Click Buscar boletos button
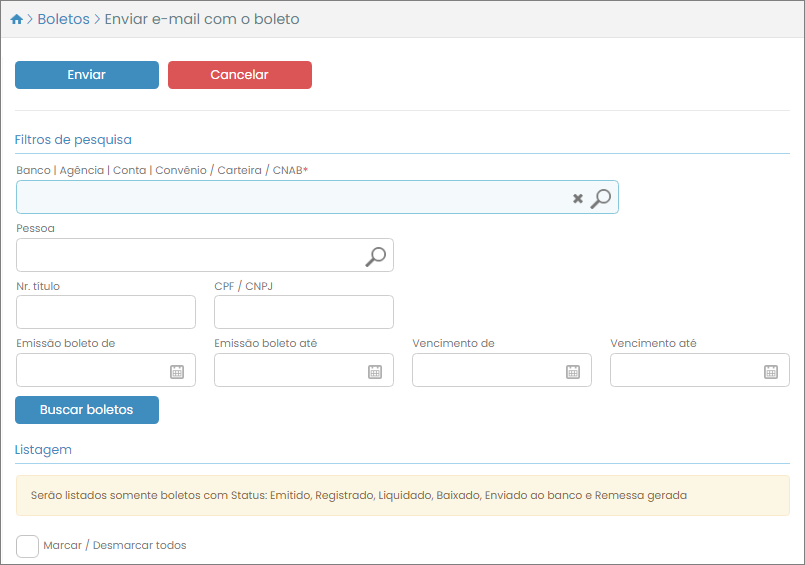Viewport: 805px width, 565px height. [87, 410]
